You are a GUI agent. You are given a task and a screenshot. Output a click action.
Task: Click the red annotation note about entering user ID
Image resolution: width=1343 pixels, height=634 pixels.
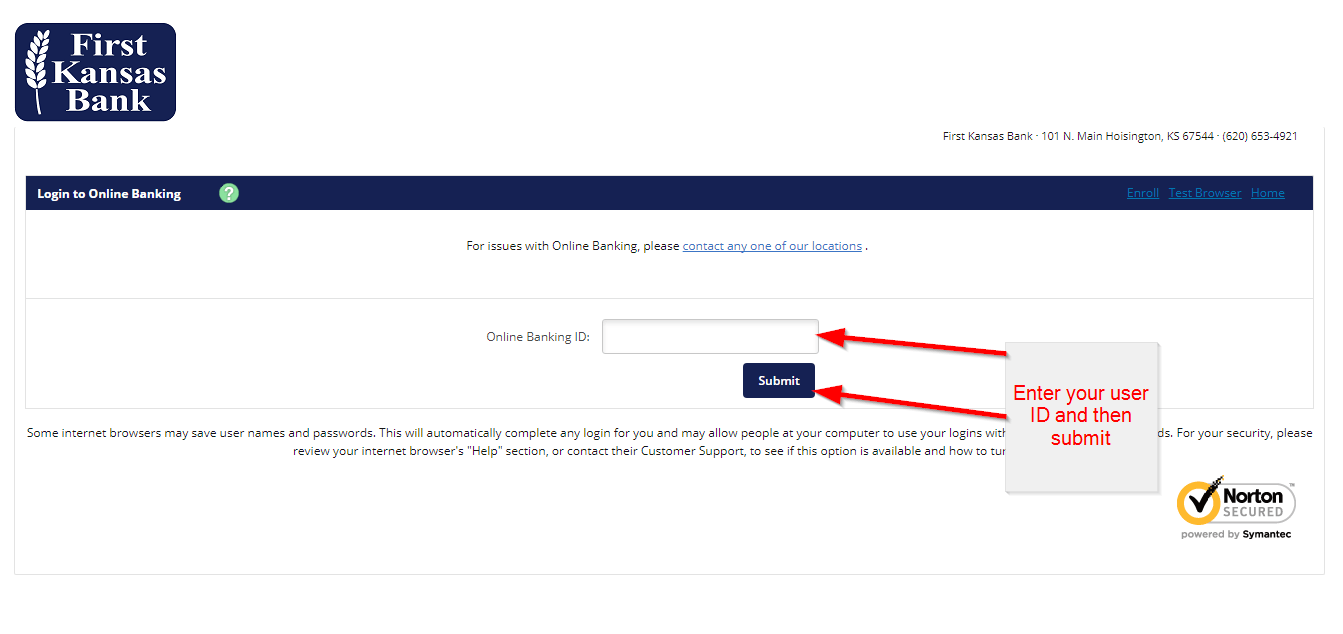coord(1081,415)
